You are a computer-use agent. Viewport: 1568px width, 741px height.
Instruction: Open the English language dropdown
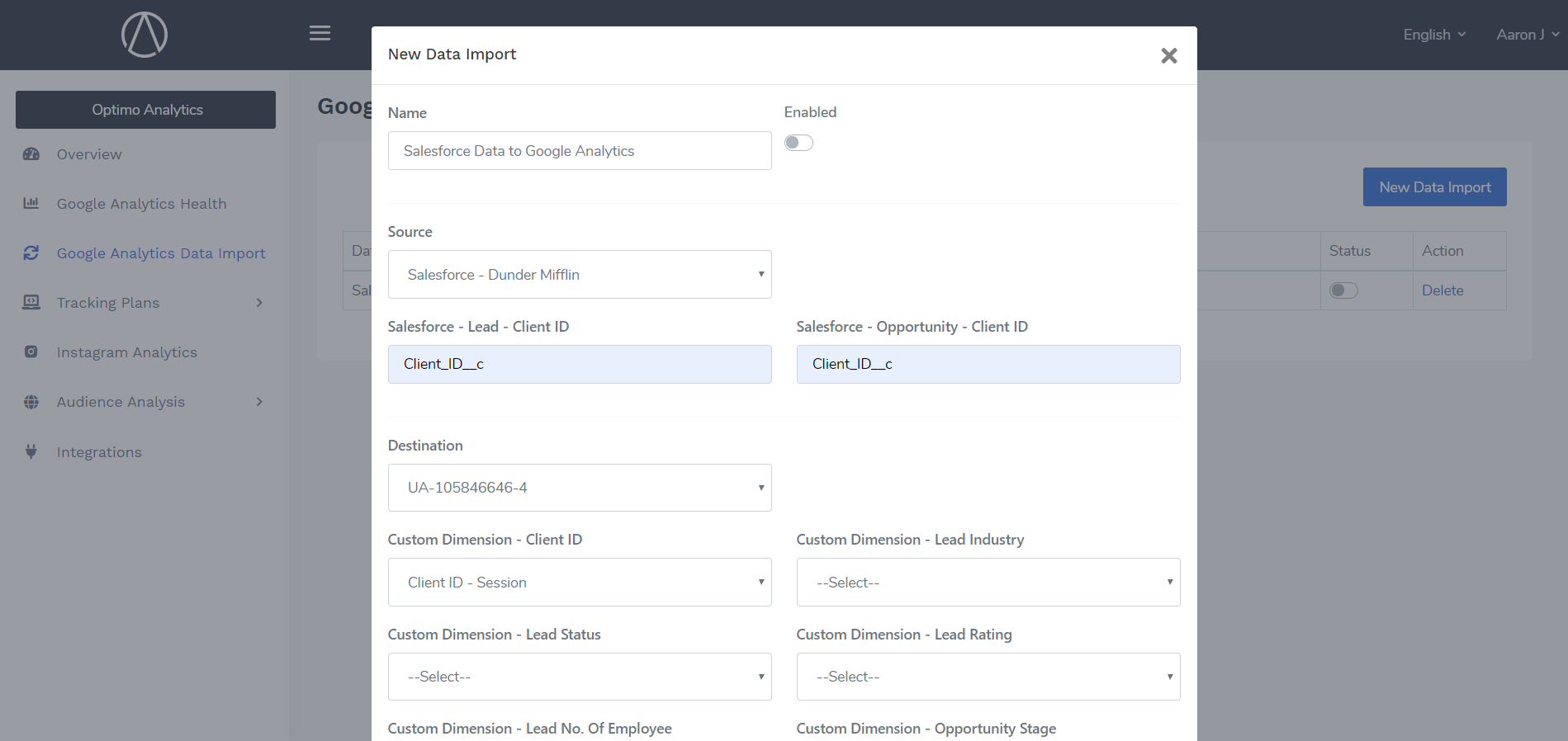coord(1434,35)
